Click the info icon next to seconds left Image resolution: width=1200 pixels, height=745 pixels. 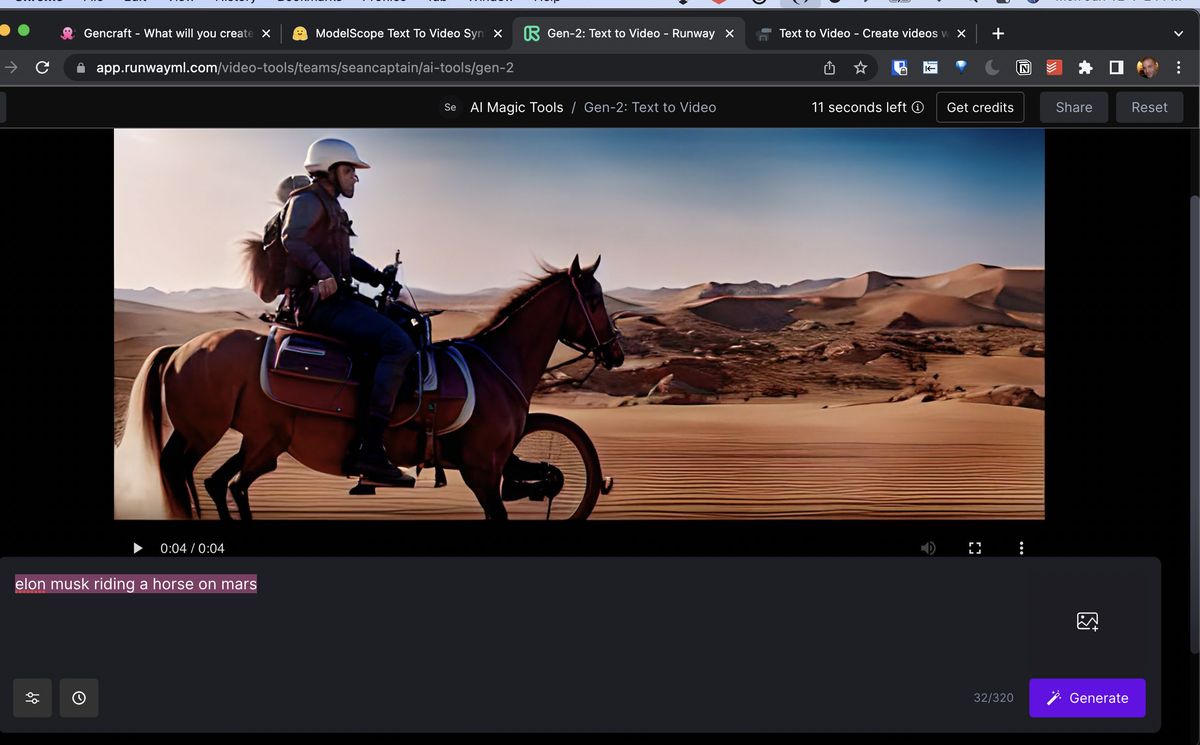(x=918, y=107)
